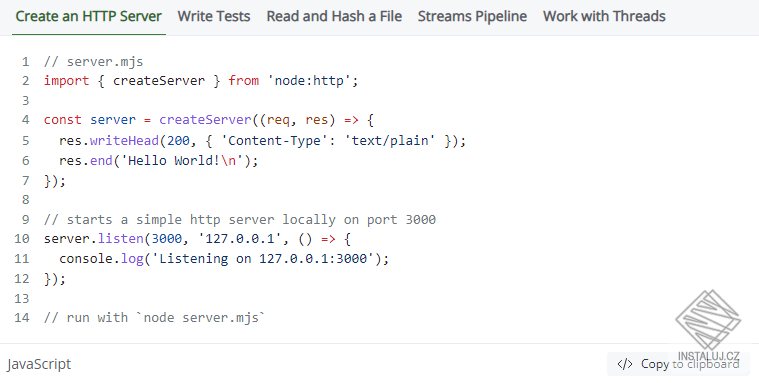Click the code brackets icon beside Copy
Image resolution: width=759 pixels, height=383 pixels.
point(625,364)
